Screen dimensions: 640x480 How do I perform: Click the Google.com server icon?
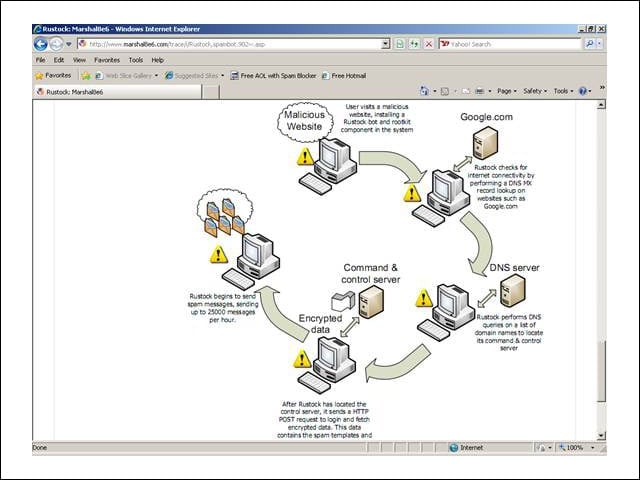click(485, 143)
